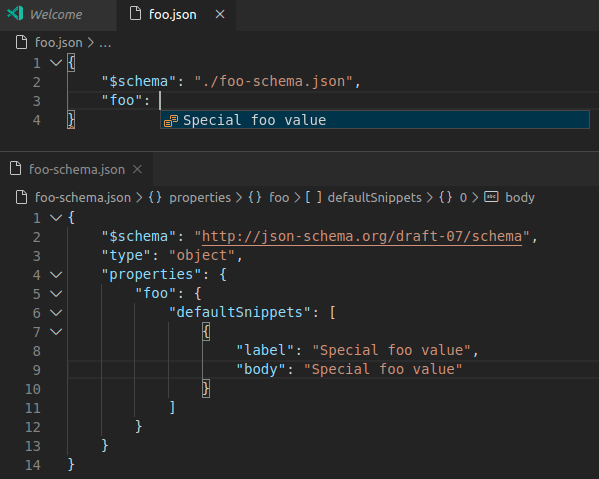
Task: Close the foo.json tab
Action: pos(220,15)
